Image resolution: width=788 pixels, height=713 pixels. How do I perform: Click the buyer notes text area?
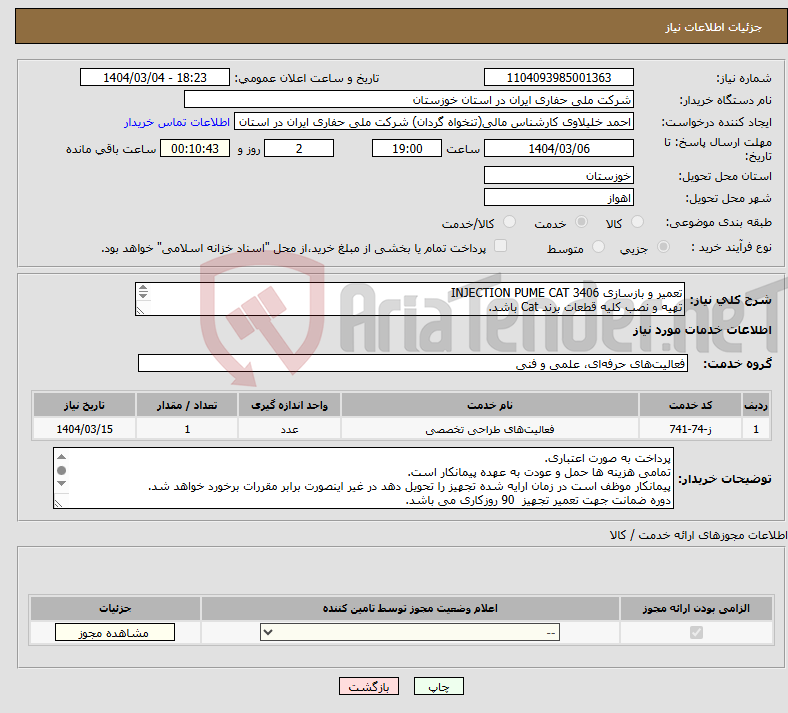click(x=363, y=478)
